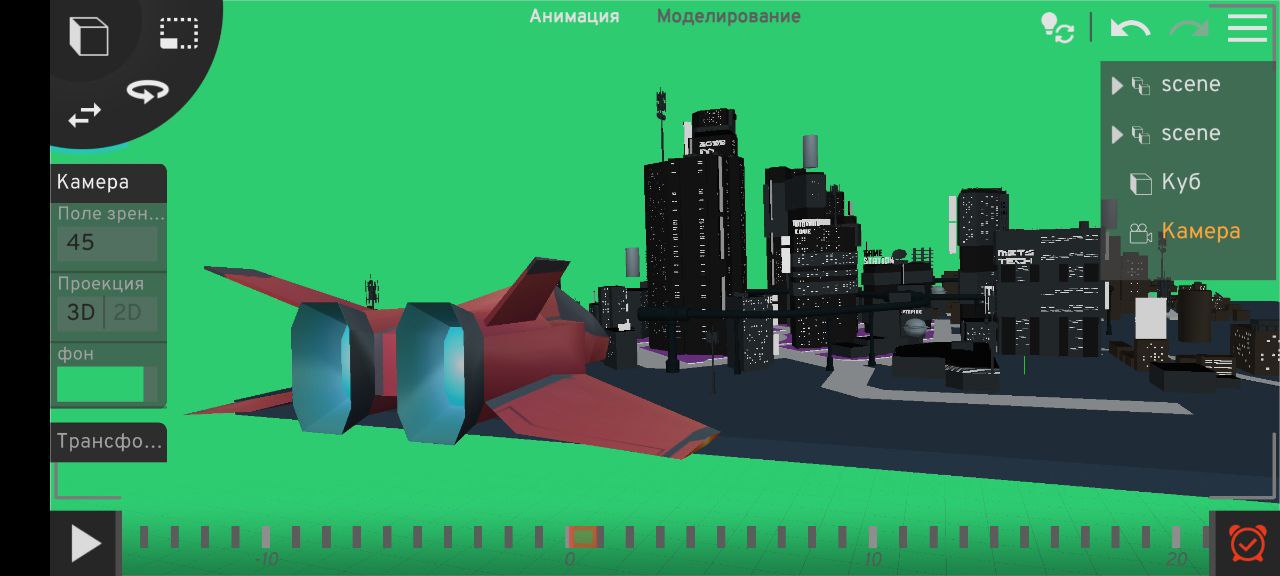
Task: Enable 3D projection mode
Action: [x=80, y=313]
